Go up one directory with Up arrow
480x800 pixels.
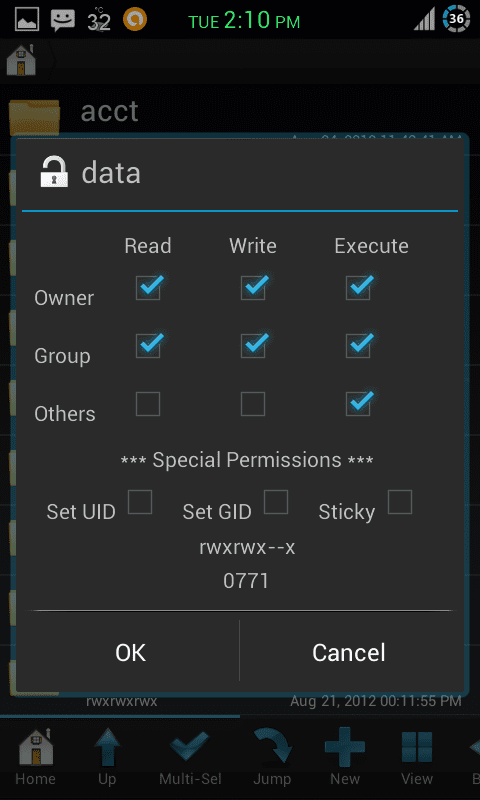107,756
